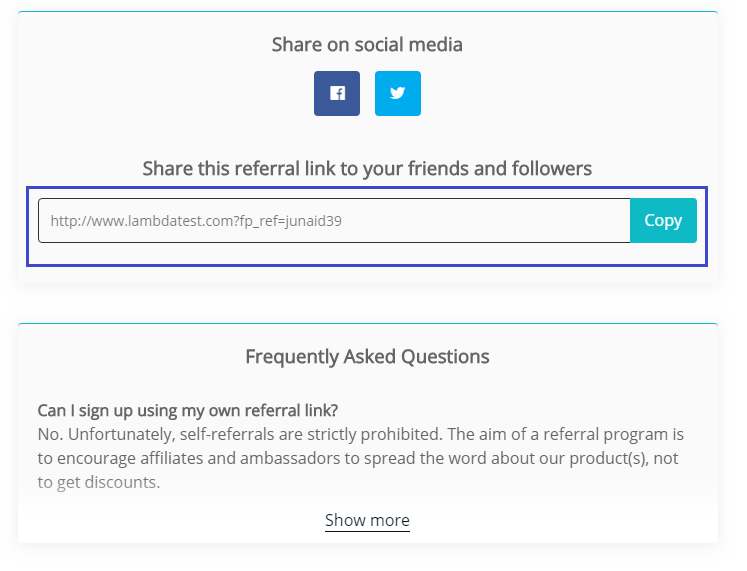Viewport: 747px width, 571px height.
Task: Click the blue Facebook logo square
Action: [x=337, y=93]
